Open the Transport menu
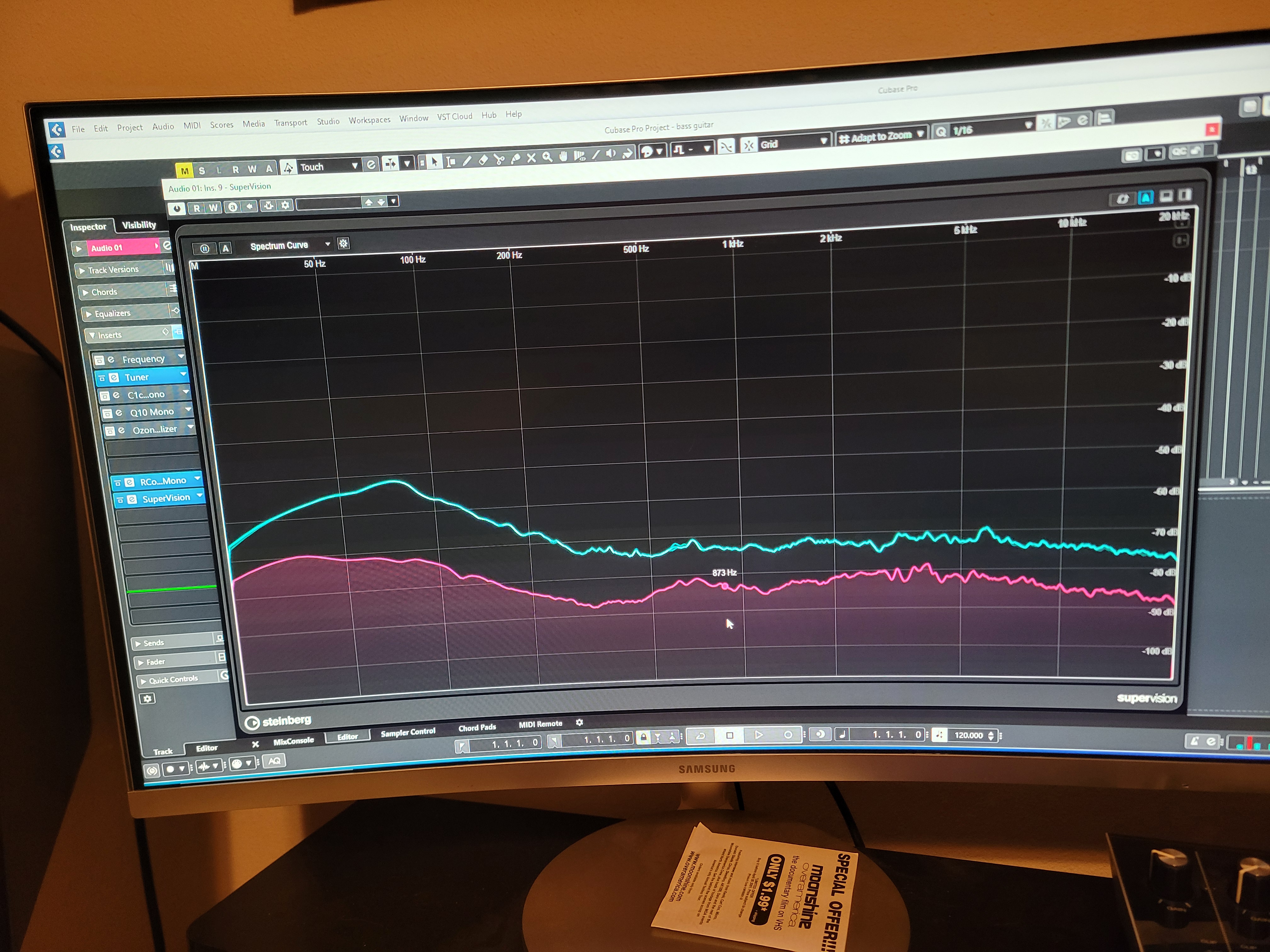 (x=290, y=122)
